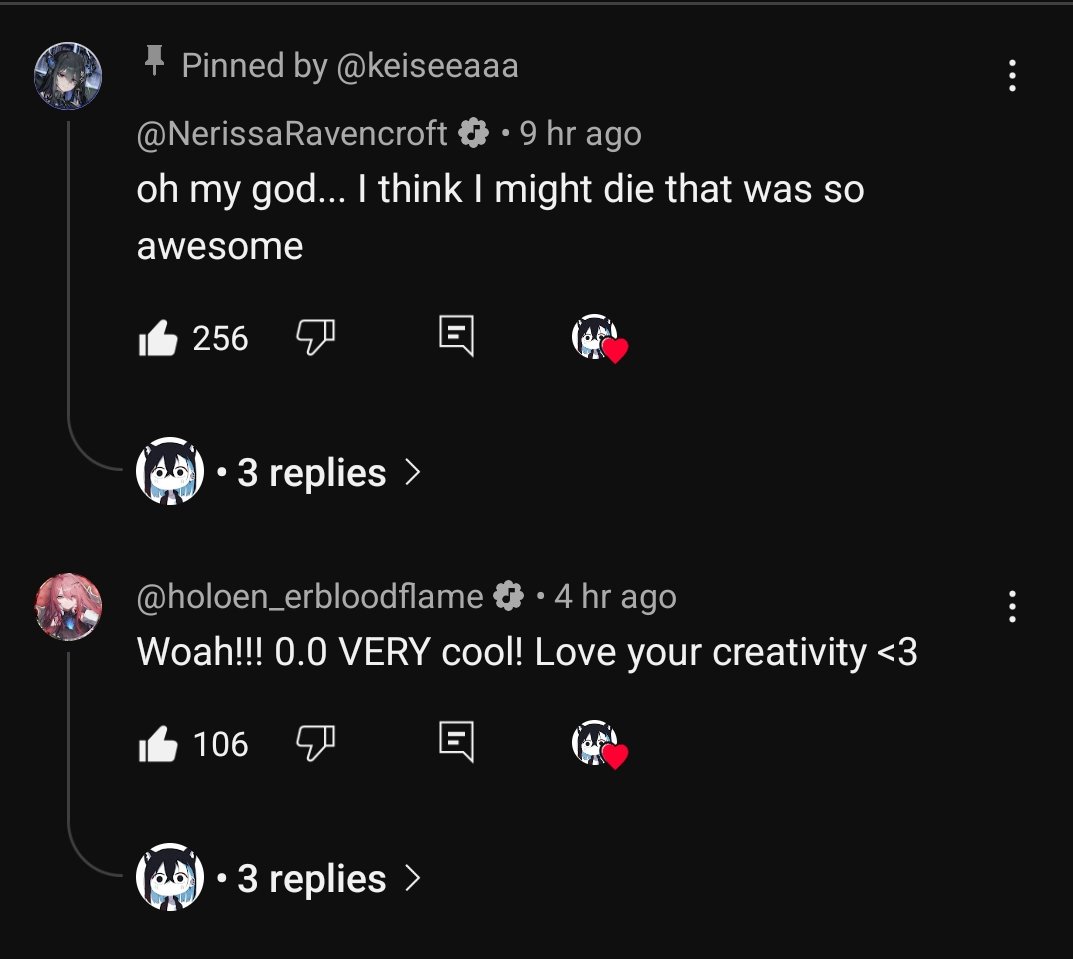Screen dimensions: 1073x959
Task: Expand 3 replies under holoen_erbloodflame comment
Action: point(310,879)
